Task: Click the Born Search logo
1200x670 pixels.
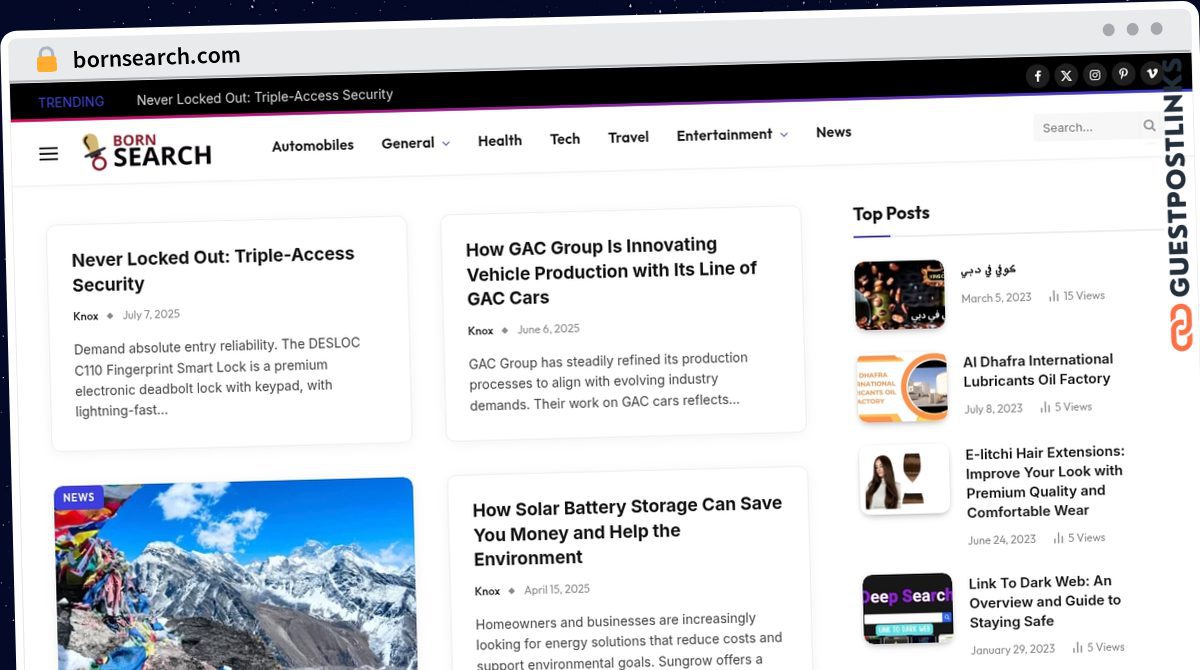Action: point(147,151)
